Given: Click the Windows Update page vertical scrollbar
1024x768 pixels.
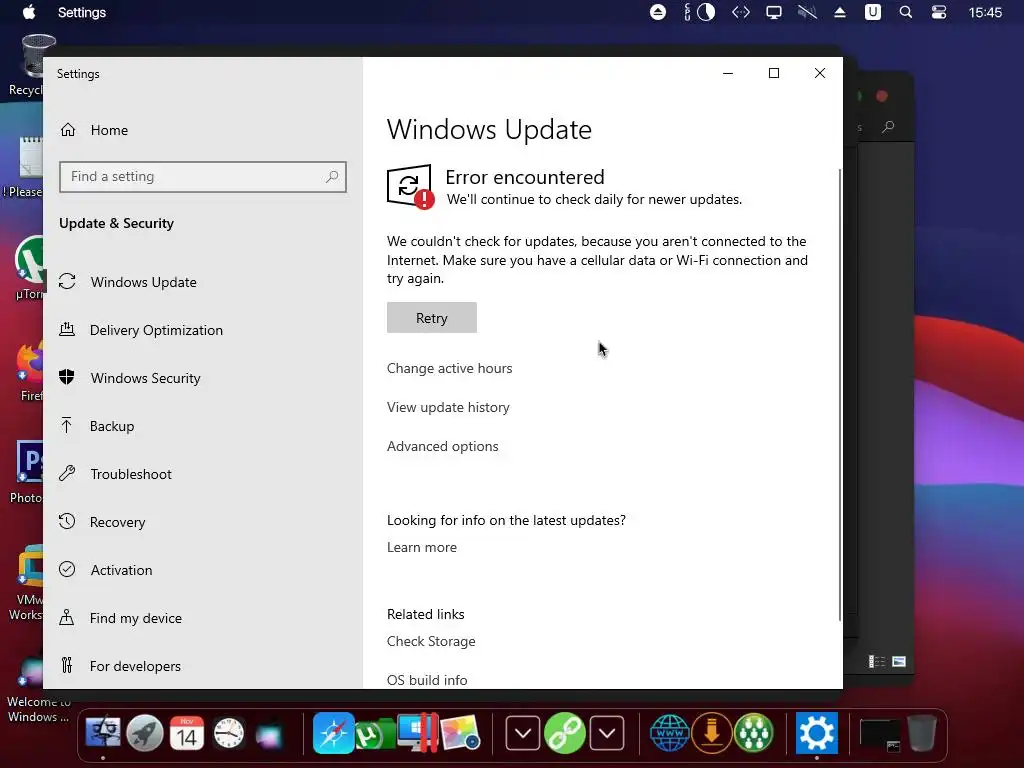Looking at the screenshot, I should pos(840,395).
